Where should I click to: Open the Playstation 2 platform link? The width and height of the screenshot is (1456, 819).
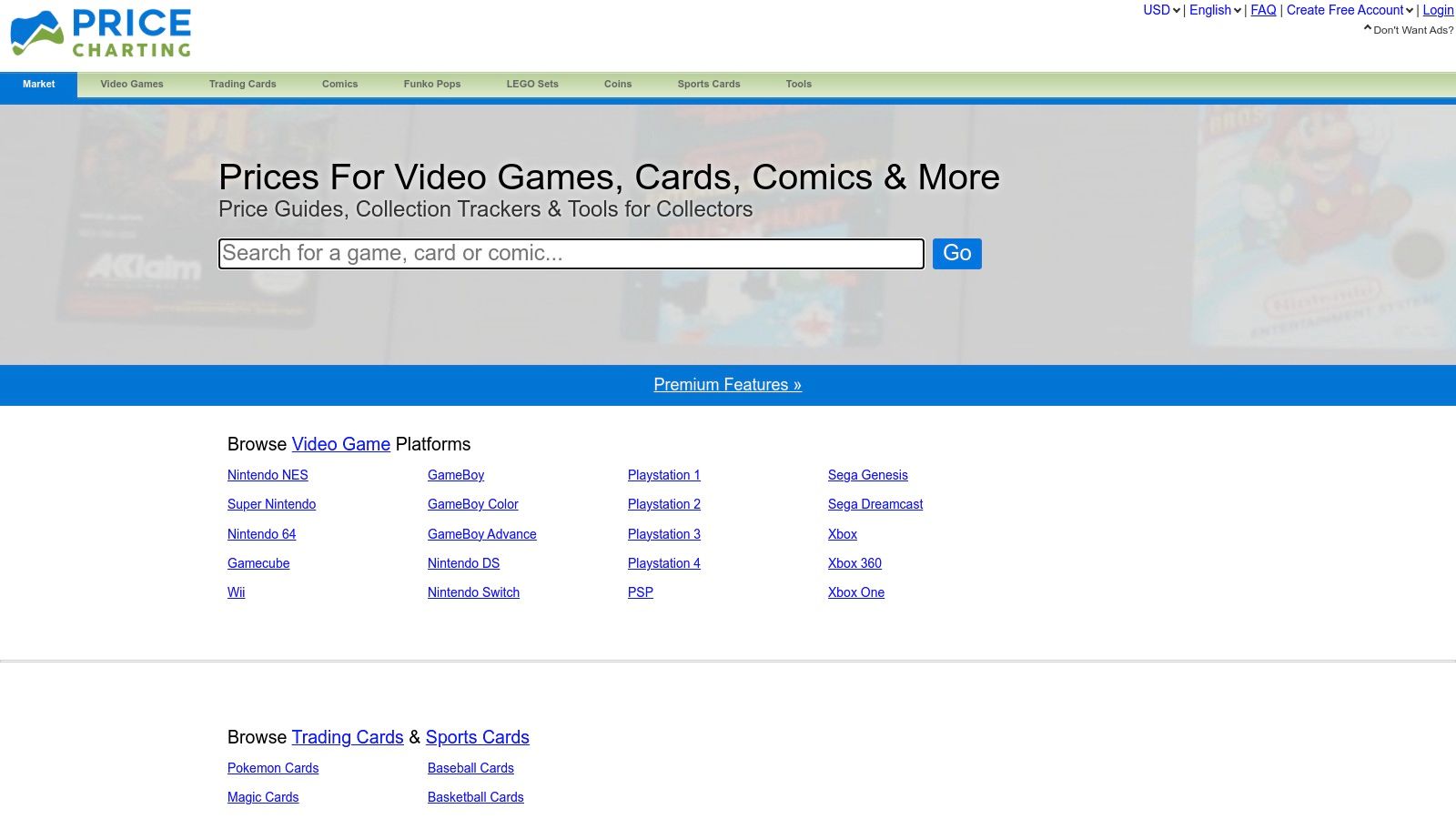(x=663, y=504)
